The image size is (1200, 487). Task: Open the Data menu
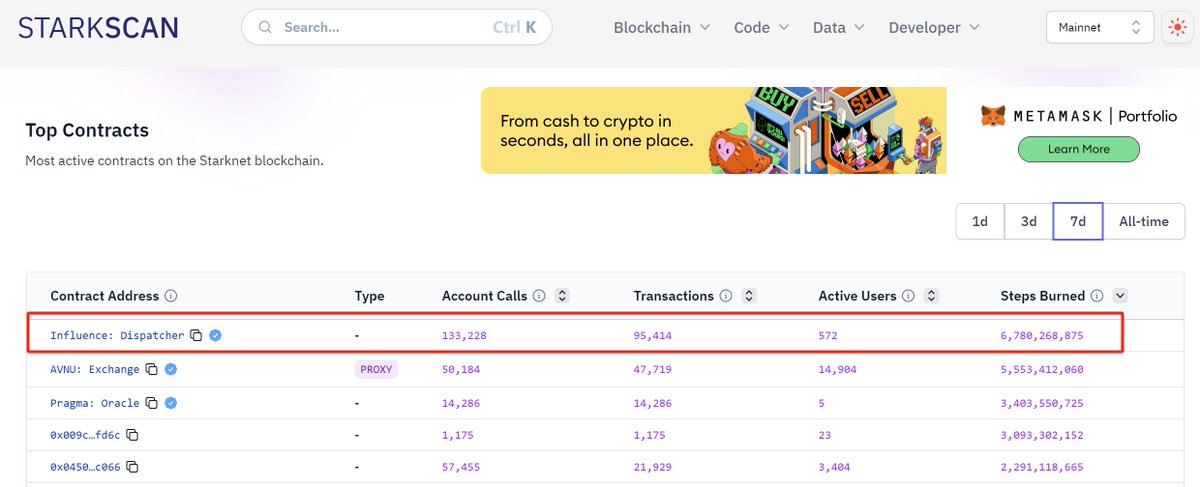839,28
